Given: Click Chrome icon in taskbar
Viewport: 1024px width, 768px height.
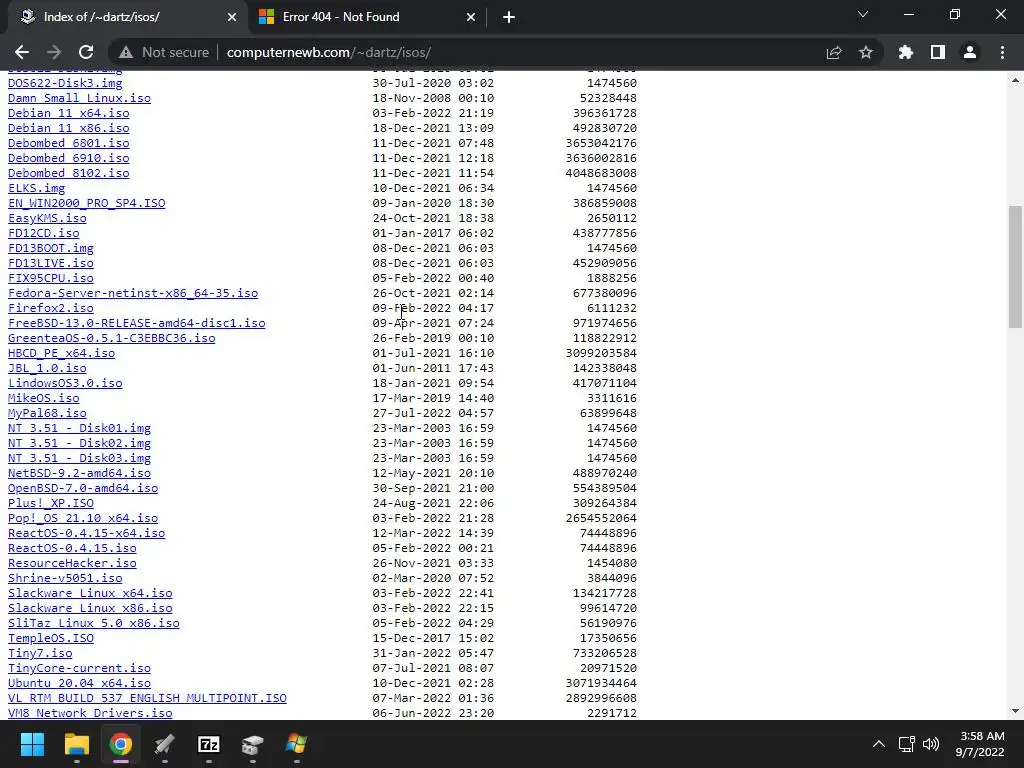Looking at the screenshot, I should 120,744.
